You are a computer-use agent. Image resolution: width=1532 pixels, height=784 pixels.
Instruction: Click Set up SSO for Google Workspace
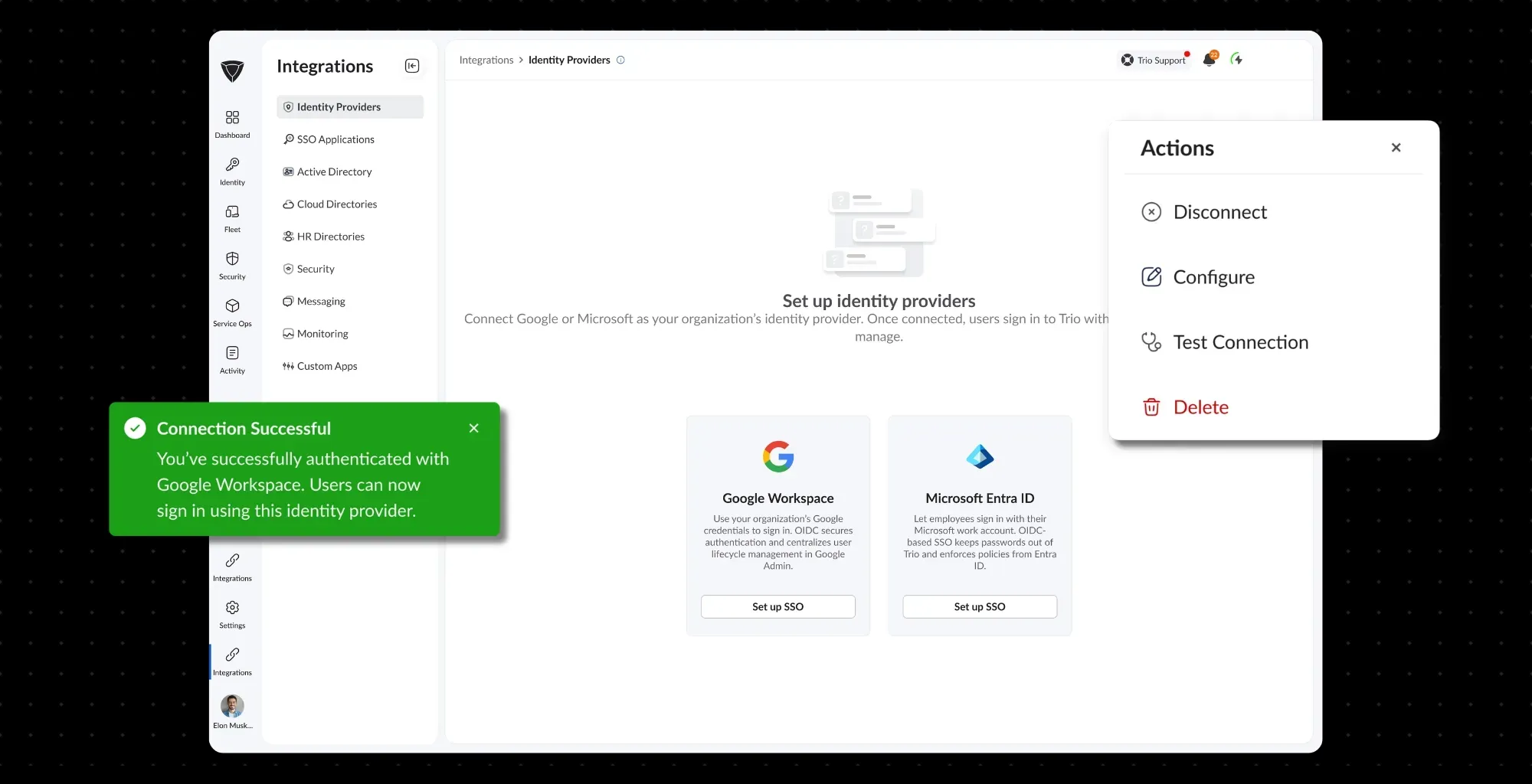point(777,606)
